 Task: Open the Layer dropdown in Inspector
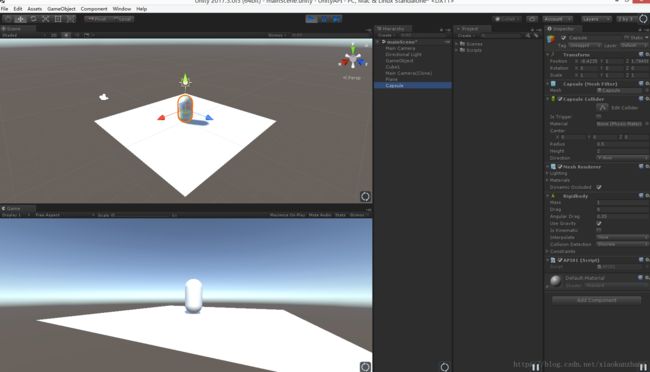pyautogui.click(x=634, y=45)
